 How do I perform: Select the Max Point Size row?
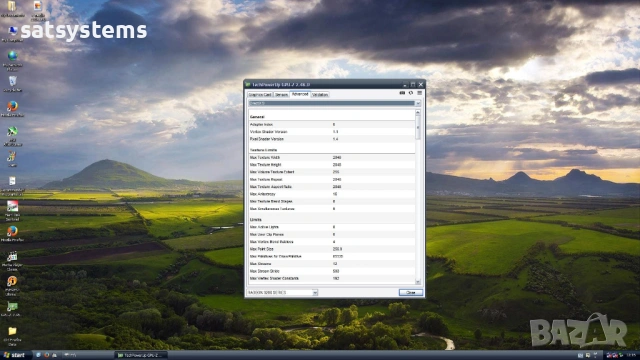(x=331, y=249)
